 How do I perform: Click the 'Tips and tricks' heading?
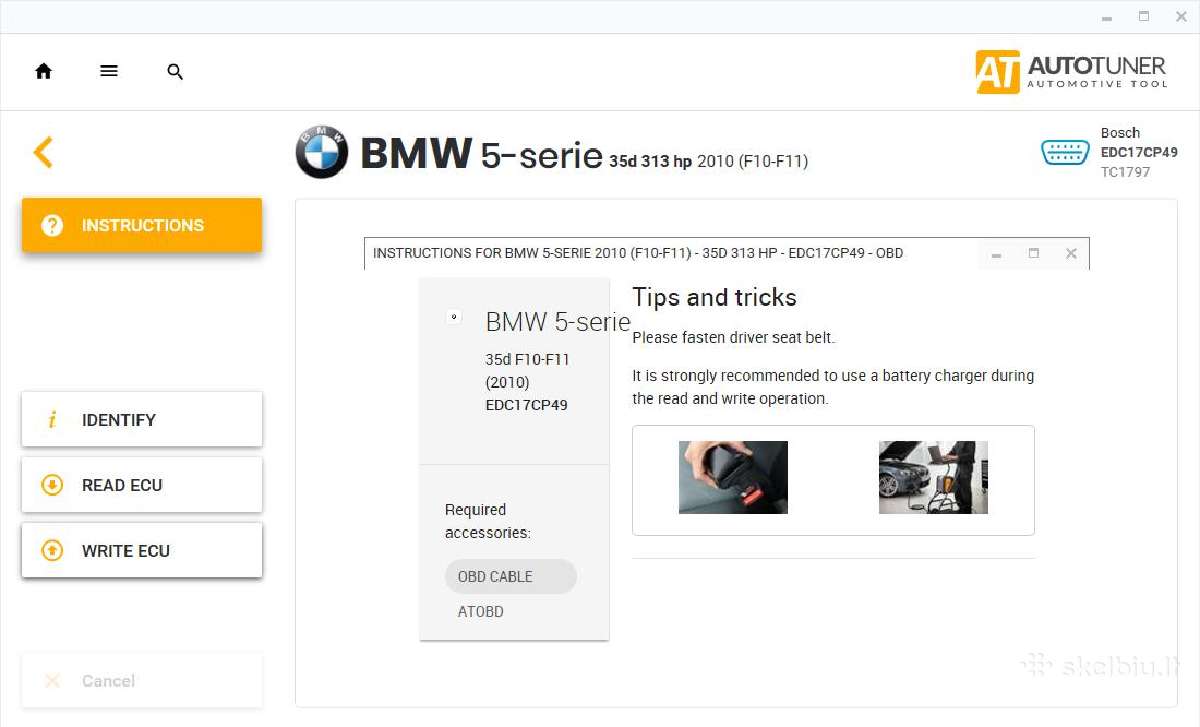(714, 297)
